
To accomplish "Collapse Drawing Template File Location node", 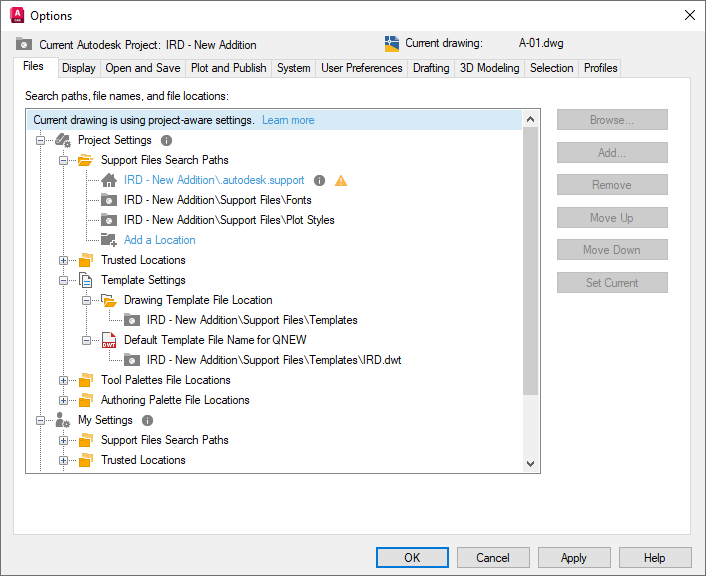I will [86, 300].
